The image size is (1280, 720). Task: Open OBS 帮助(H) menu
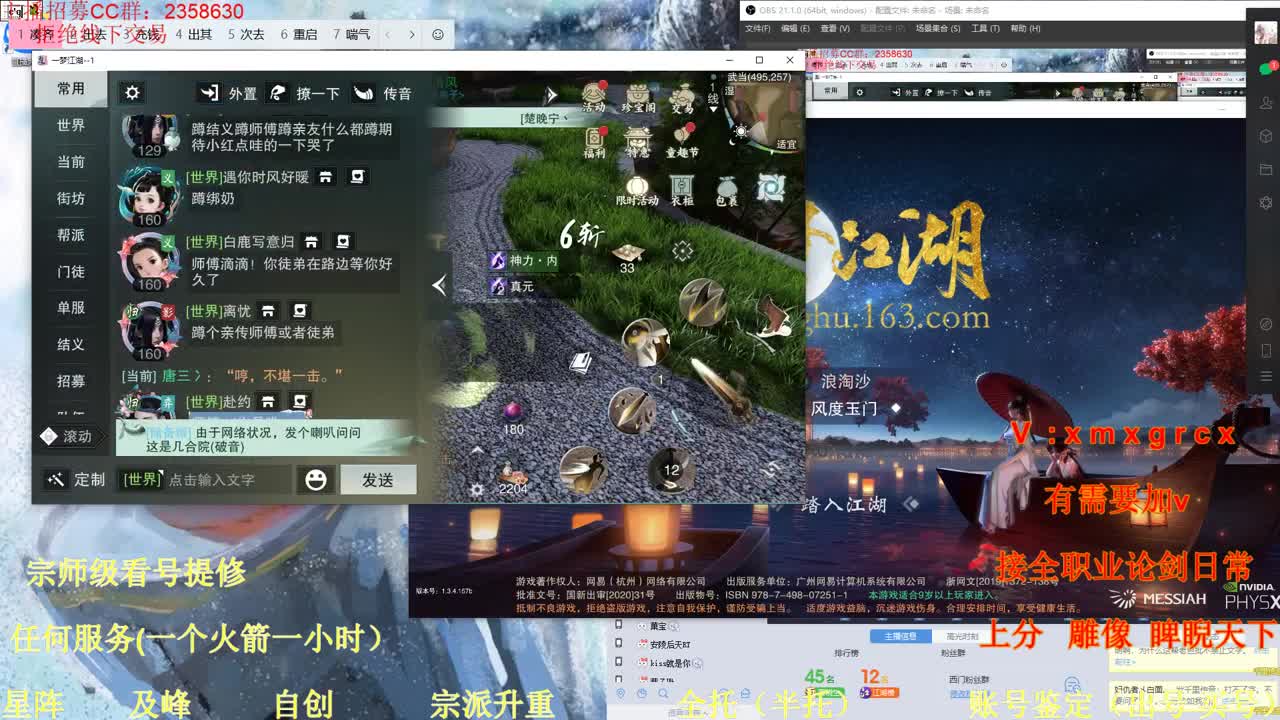[1025, 29]
